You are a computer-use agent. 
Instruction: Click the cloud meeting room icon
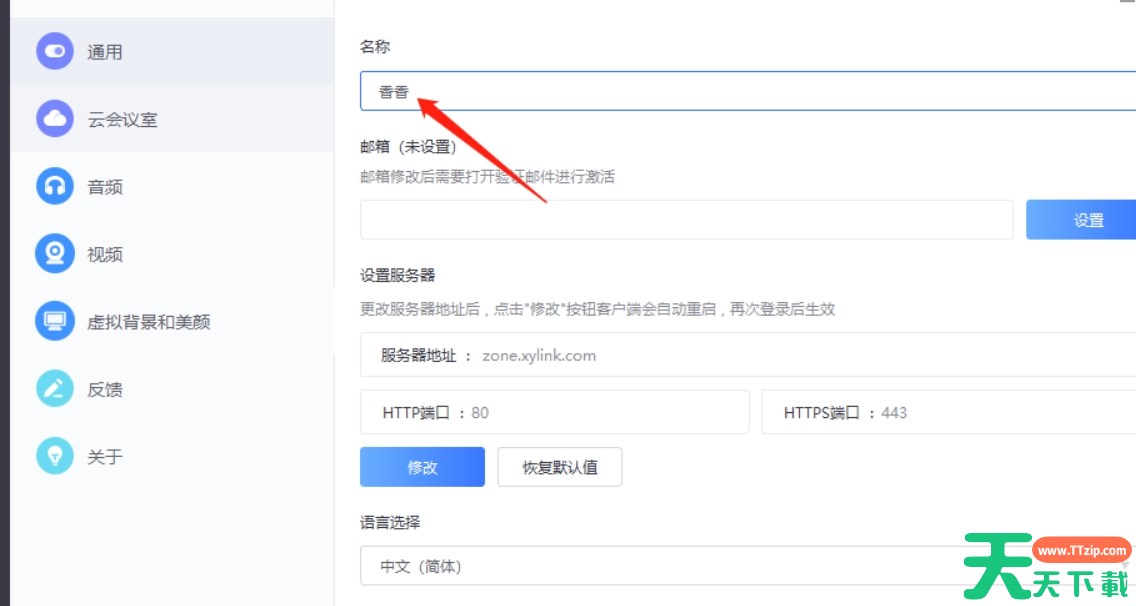[55, 119]
